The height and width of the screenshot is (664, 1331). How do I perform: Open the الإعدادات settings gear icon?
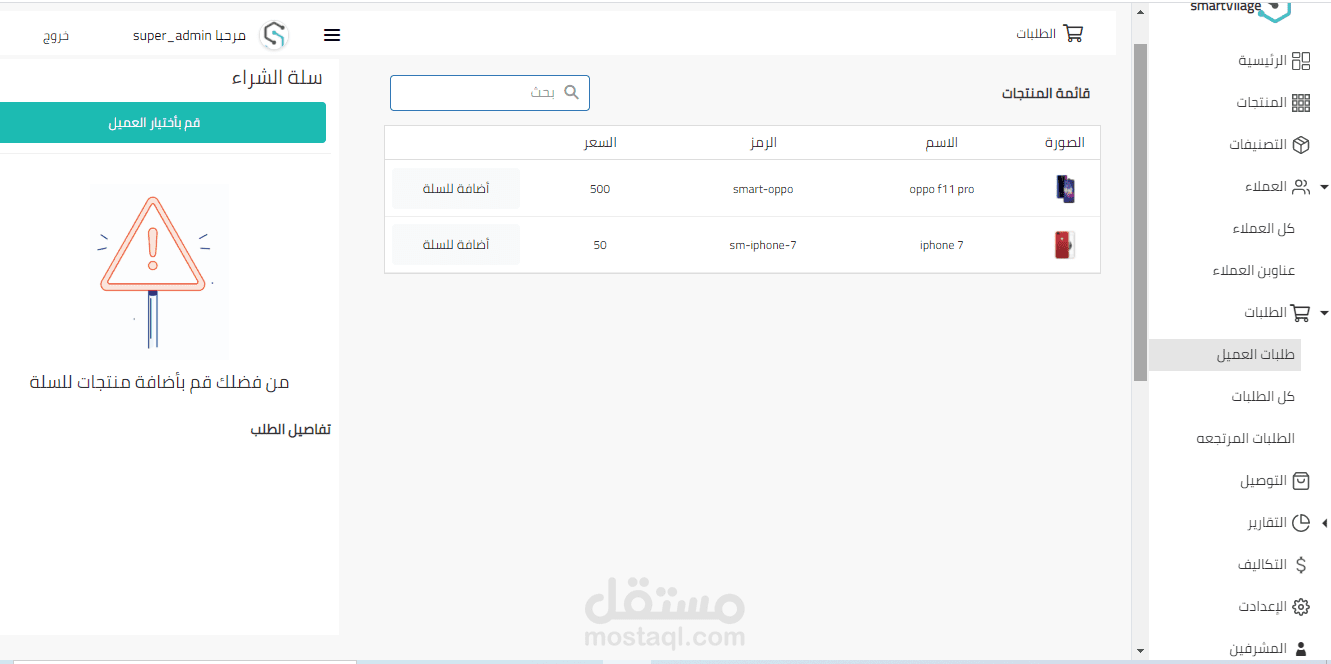coord(1300,606)
